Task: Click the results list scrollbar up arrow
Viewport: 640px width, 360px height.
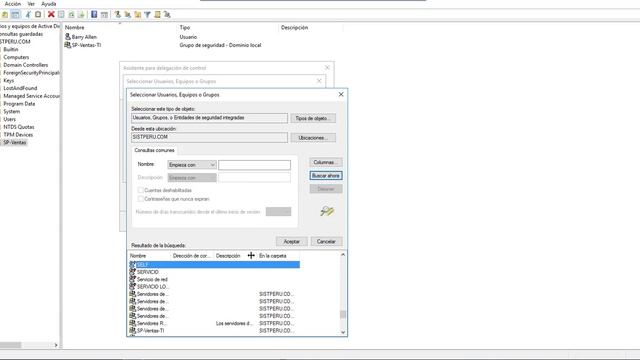Action: [x=343, y=255]
